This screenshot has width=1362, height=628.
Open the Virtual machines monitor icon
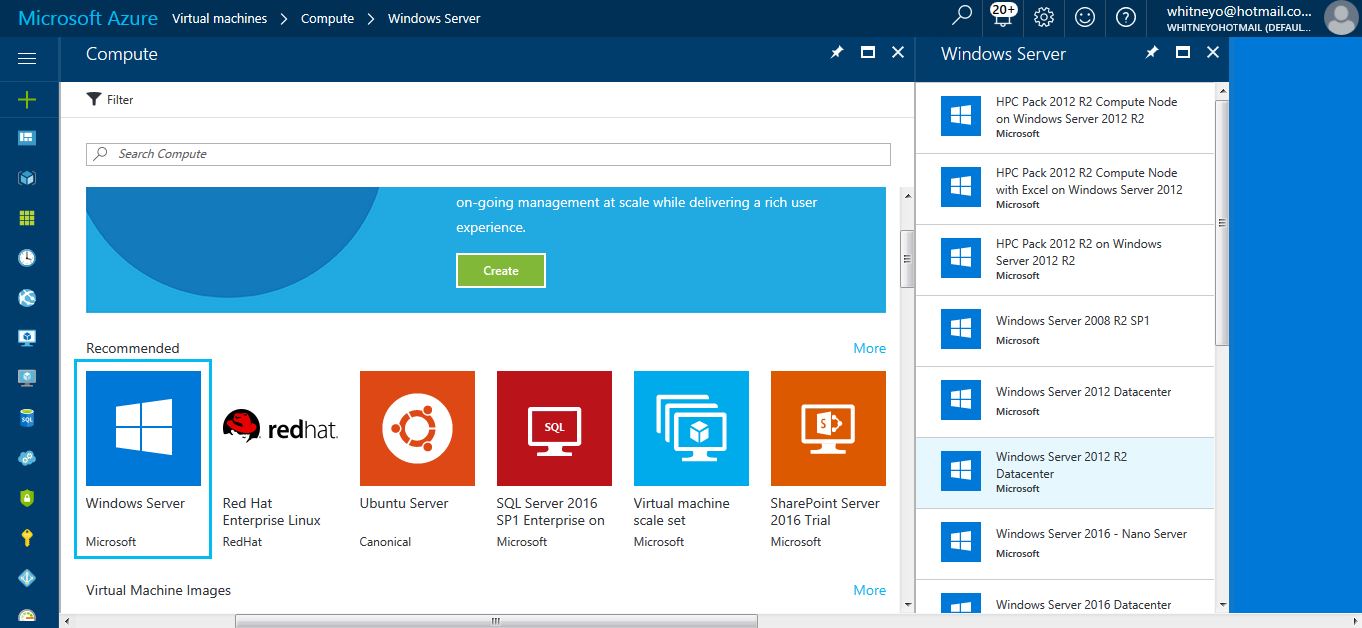[27, 378]
